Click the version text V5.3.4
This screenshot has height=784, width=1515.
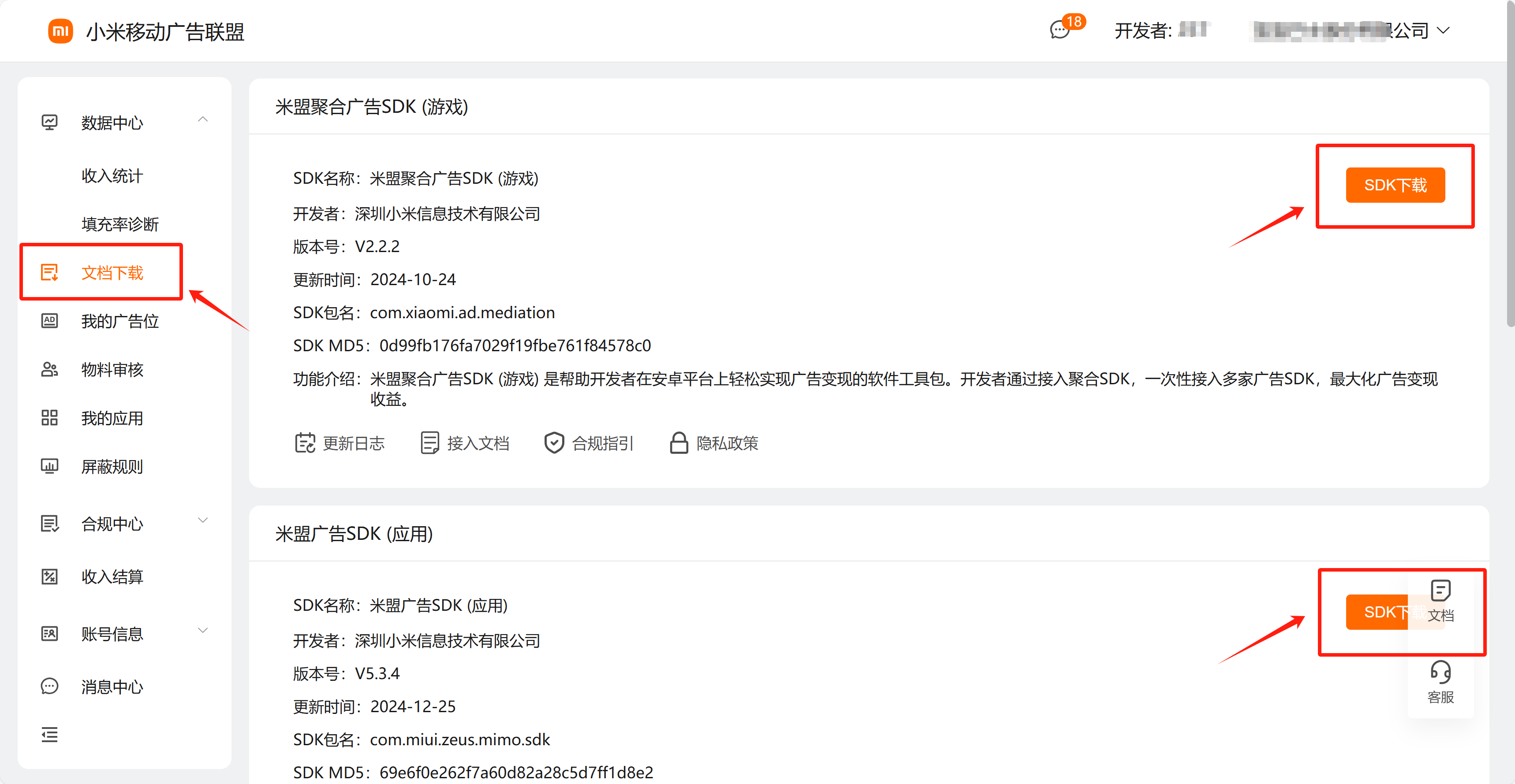[x=377, y=673]
